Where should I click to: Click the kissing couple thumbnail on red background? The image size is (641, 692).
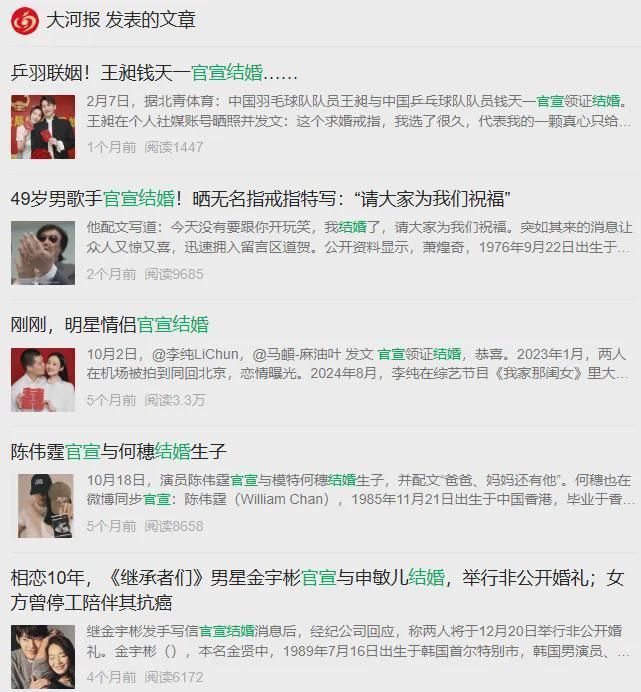click(43, 380)
